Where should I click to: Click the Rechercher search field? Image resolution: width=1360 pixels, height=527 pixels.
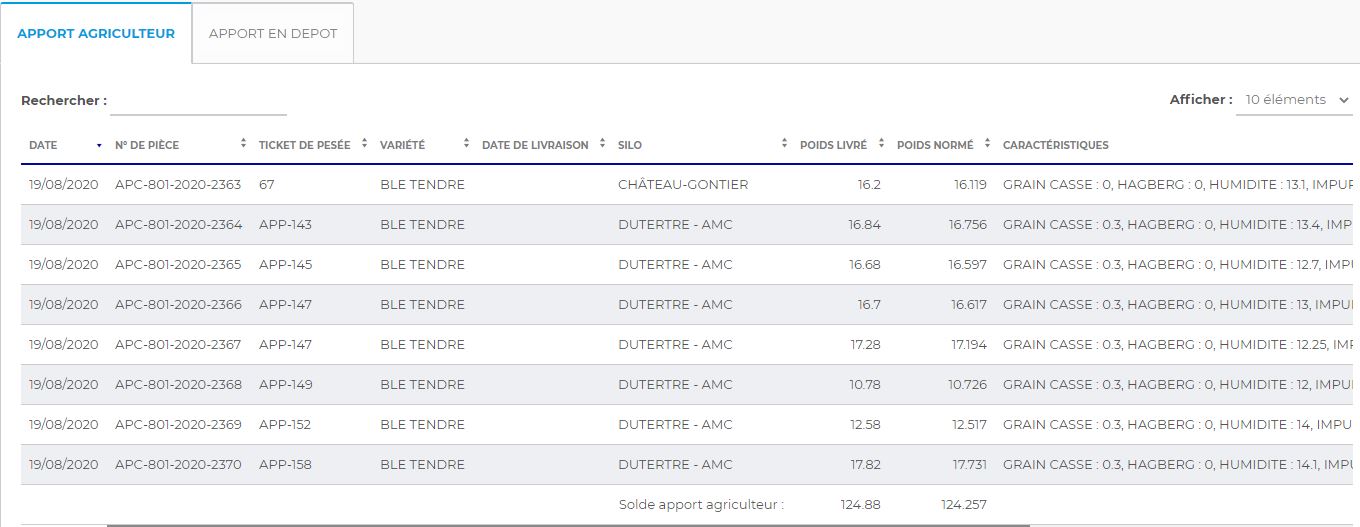coord(198,101)
